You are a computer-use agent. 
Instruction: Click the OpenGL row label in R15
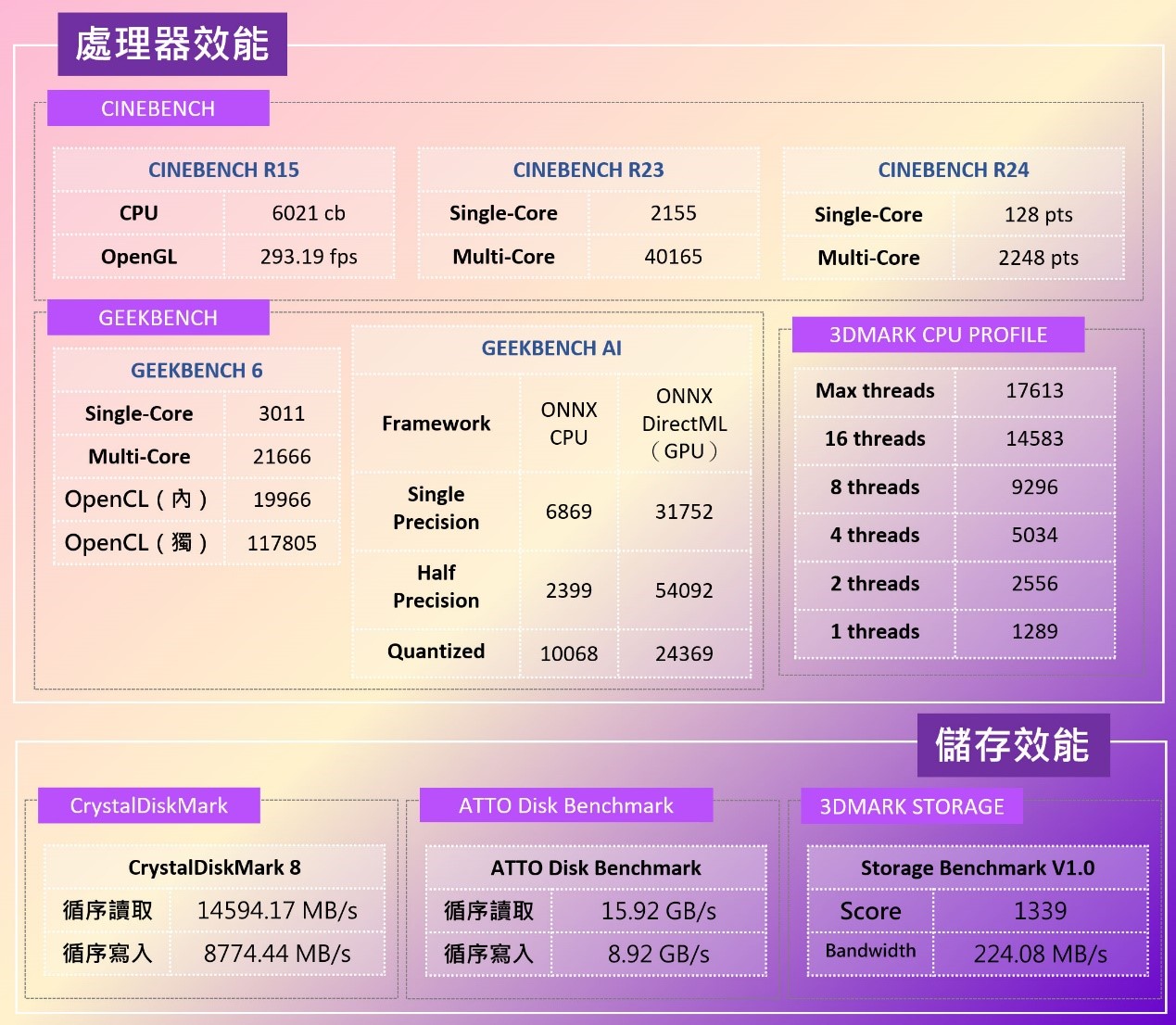[139, 257]
